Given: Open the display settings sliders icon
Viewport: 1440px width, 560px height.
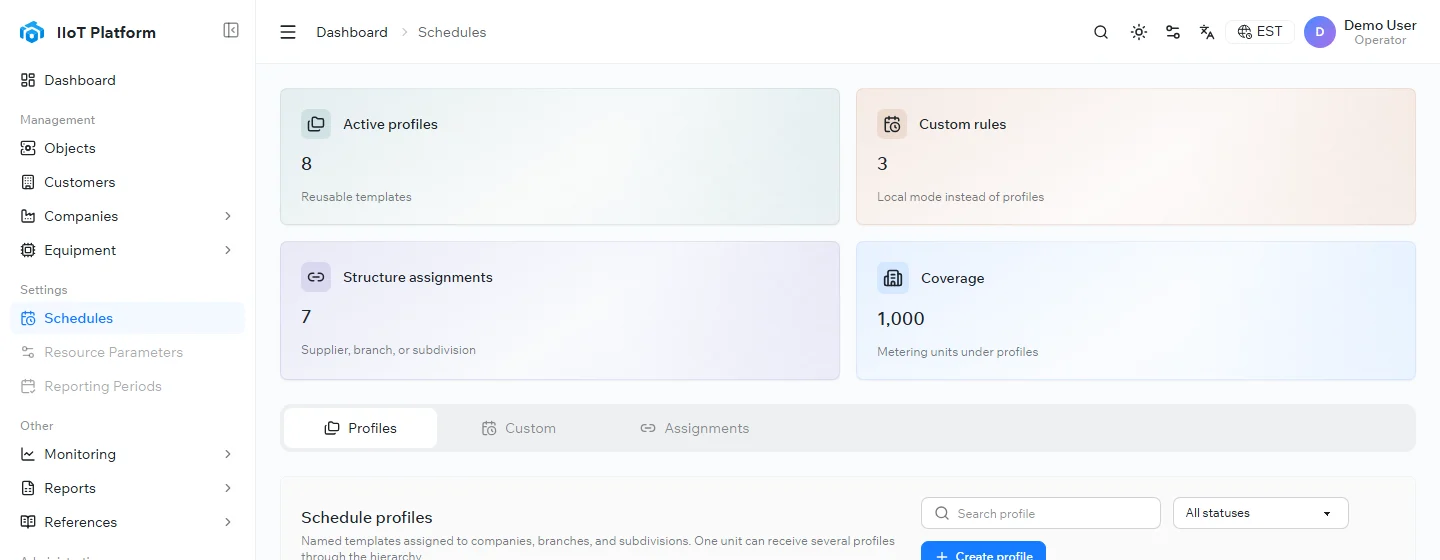Looking at the screenshot, I should tap(1173, 32).
